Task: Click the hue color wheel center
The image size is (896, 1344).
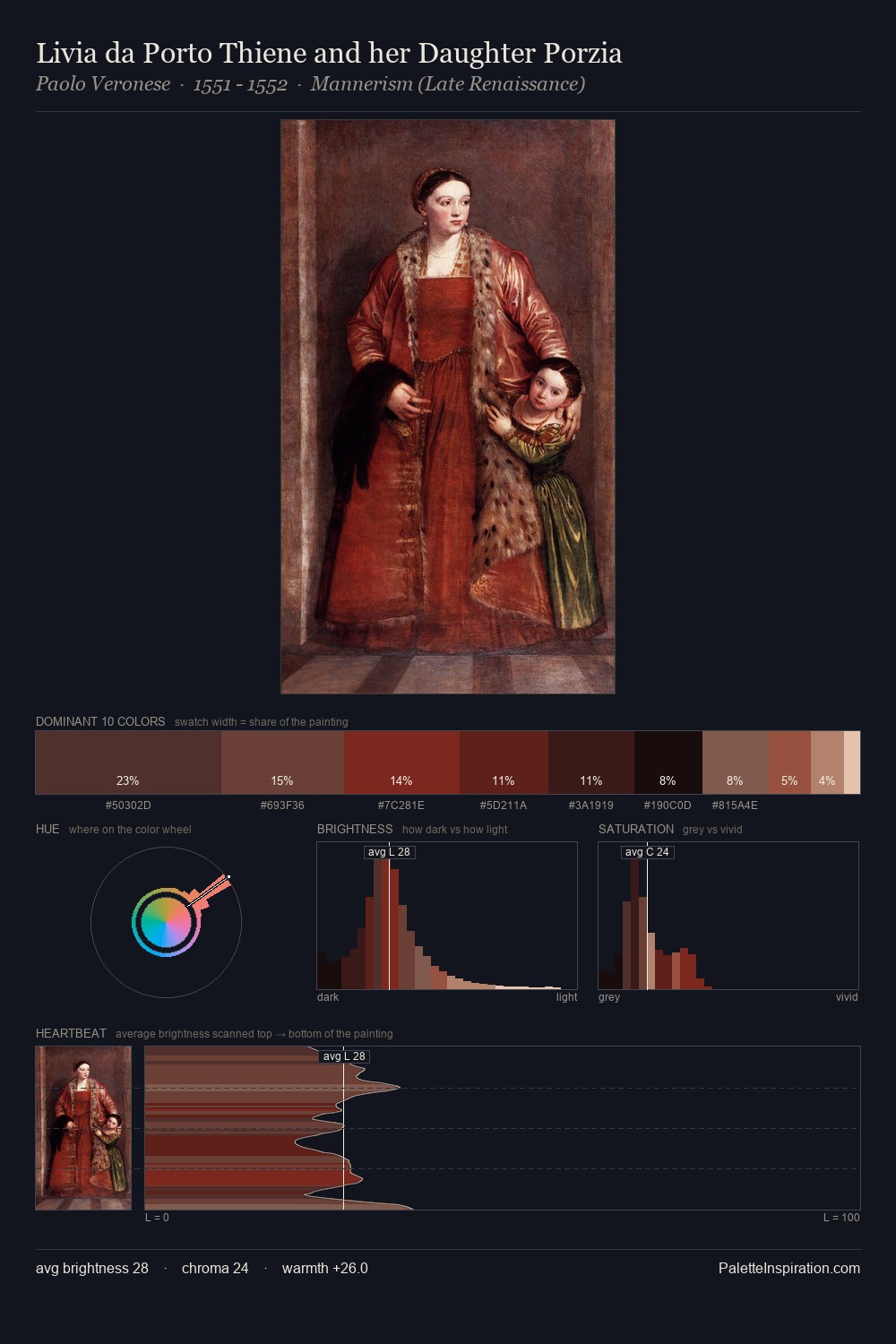Action: [166, 922]
